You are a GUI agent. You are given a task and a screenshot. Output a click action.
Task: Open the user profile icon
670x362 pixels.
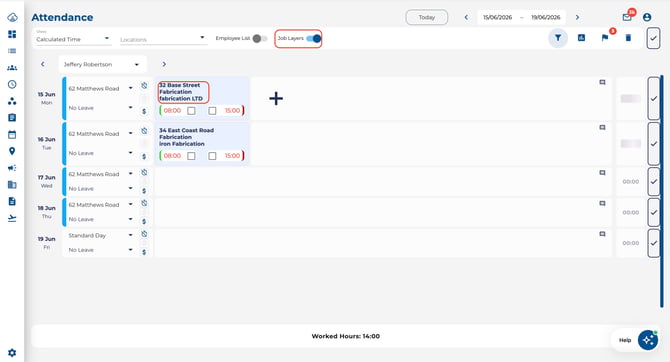pos(647,17)
